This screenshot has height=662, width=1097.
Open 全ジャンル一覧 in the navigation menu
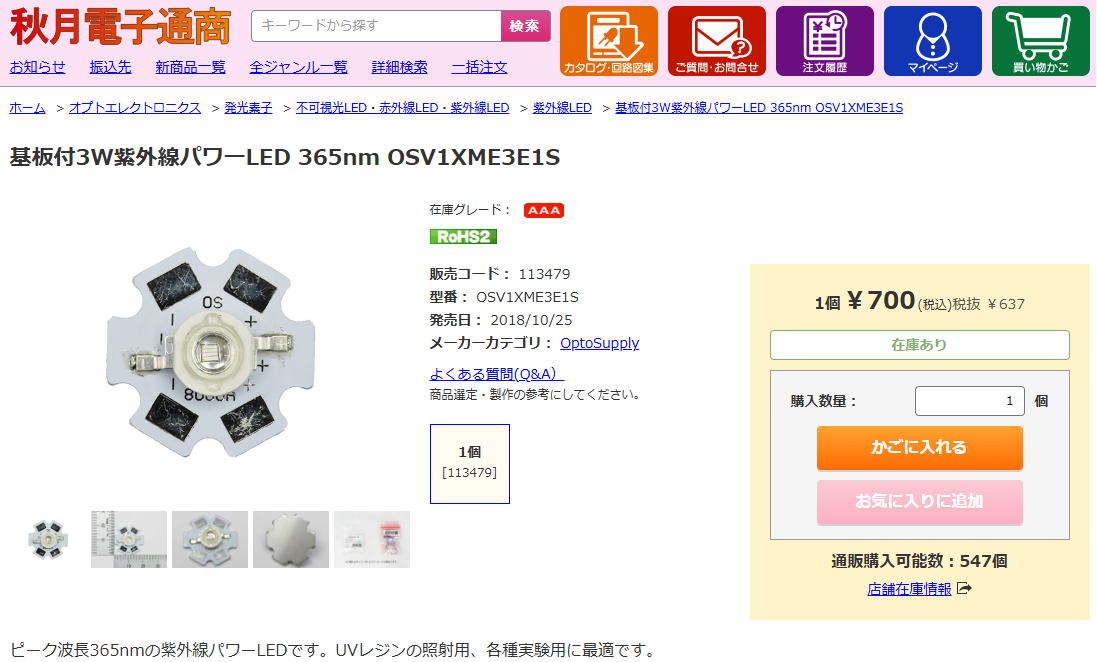click(298, 67)
